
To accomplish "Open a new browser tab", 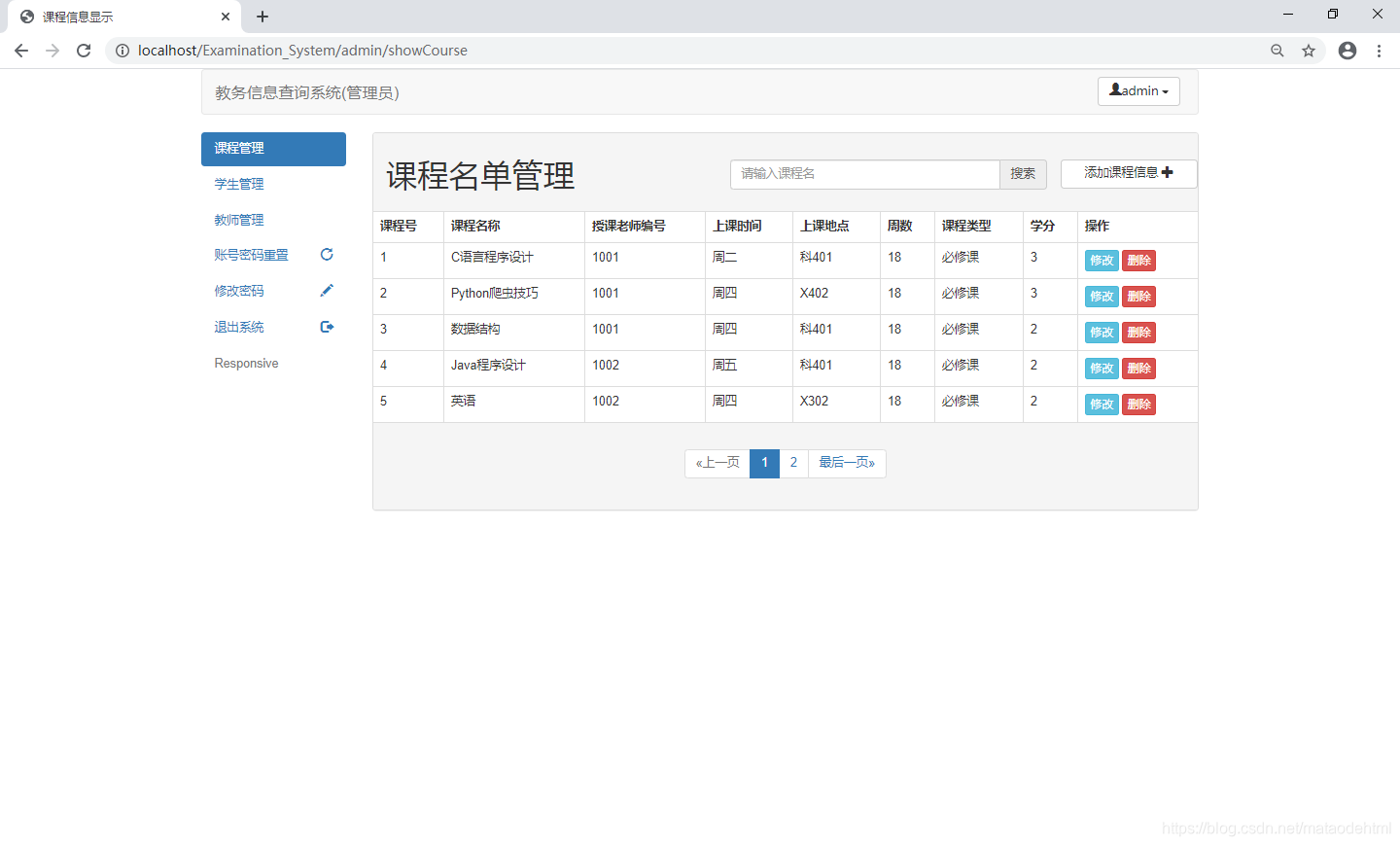I will (x=262, y=17).
